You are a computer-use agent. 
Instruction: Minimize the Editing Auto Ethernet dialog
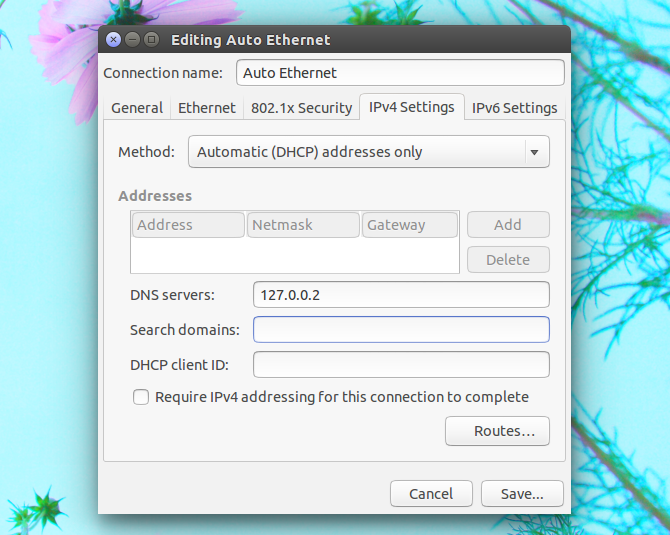(132, 40)
